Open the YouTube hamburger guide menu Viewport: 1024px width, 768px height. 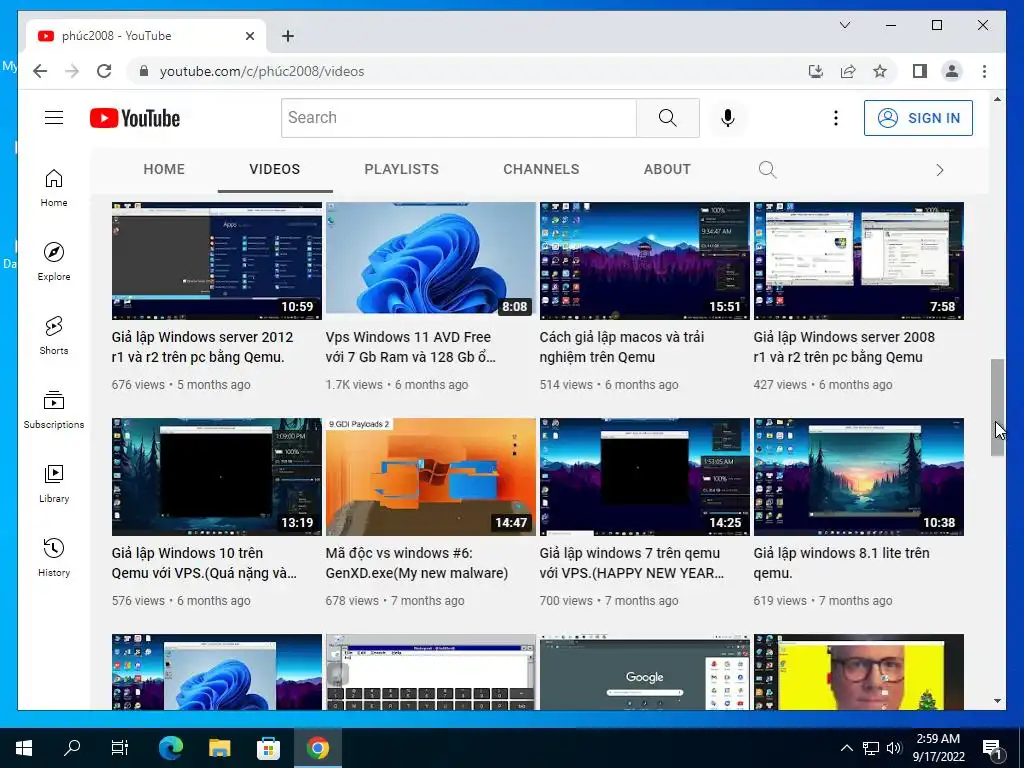pyautogui.click(x=54, y=118)
